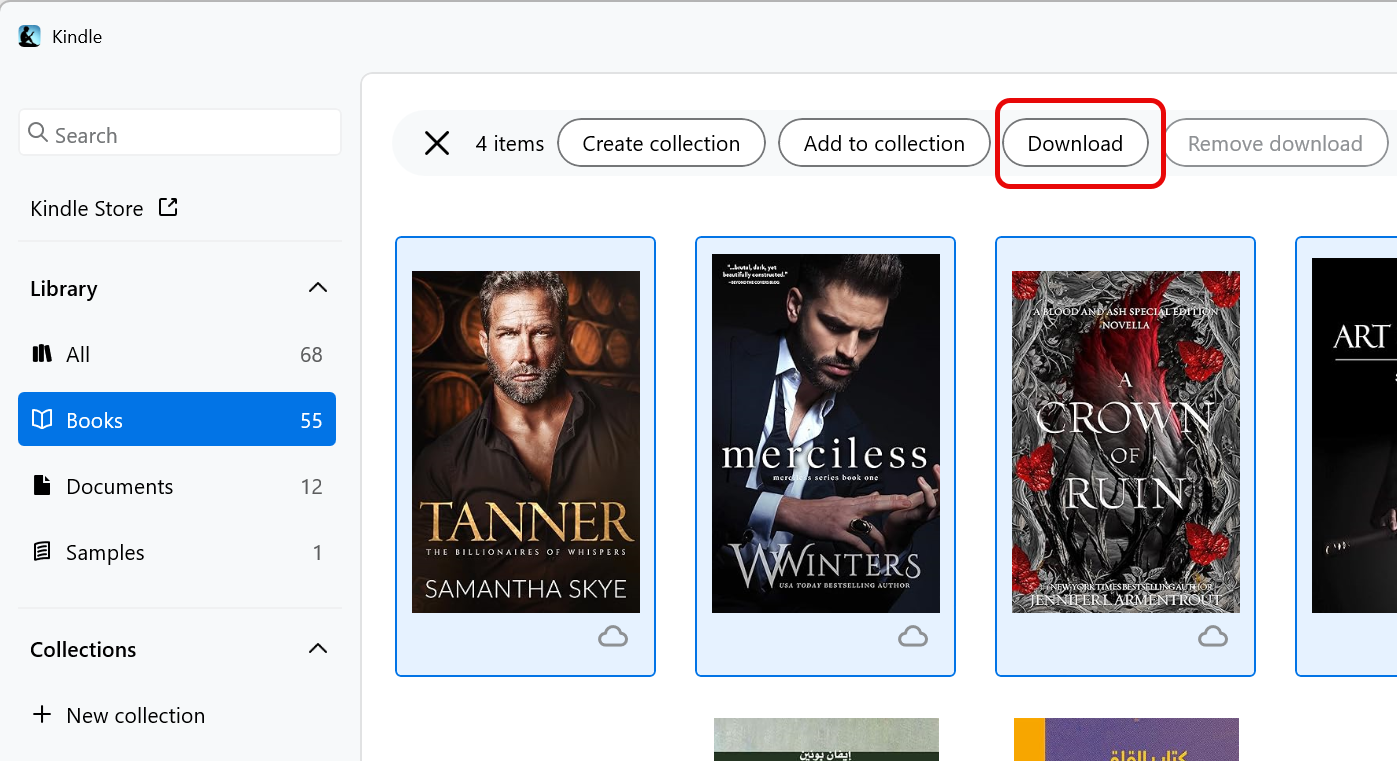
Task: Click the magnifier icon in Search
Action: [38, 133]
